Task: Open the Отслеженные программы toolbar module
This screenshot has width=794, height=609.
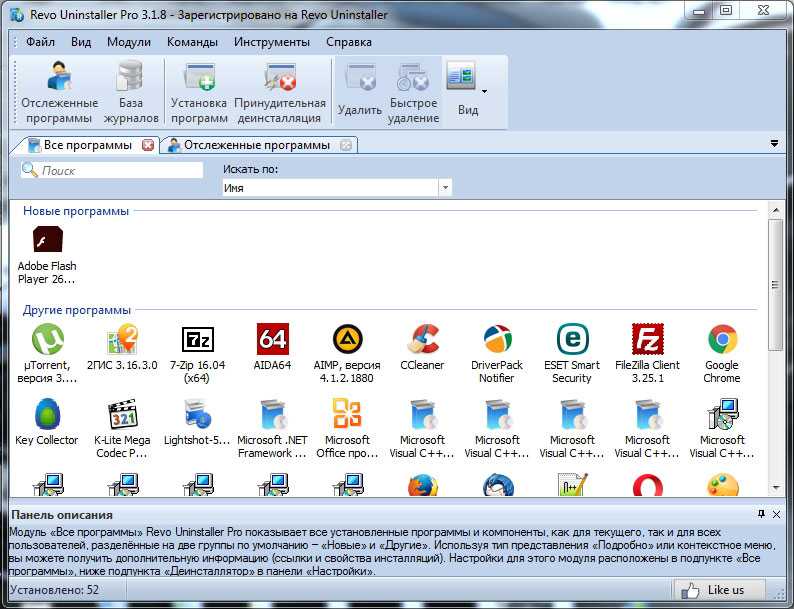Action: [x=59, y=92]
